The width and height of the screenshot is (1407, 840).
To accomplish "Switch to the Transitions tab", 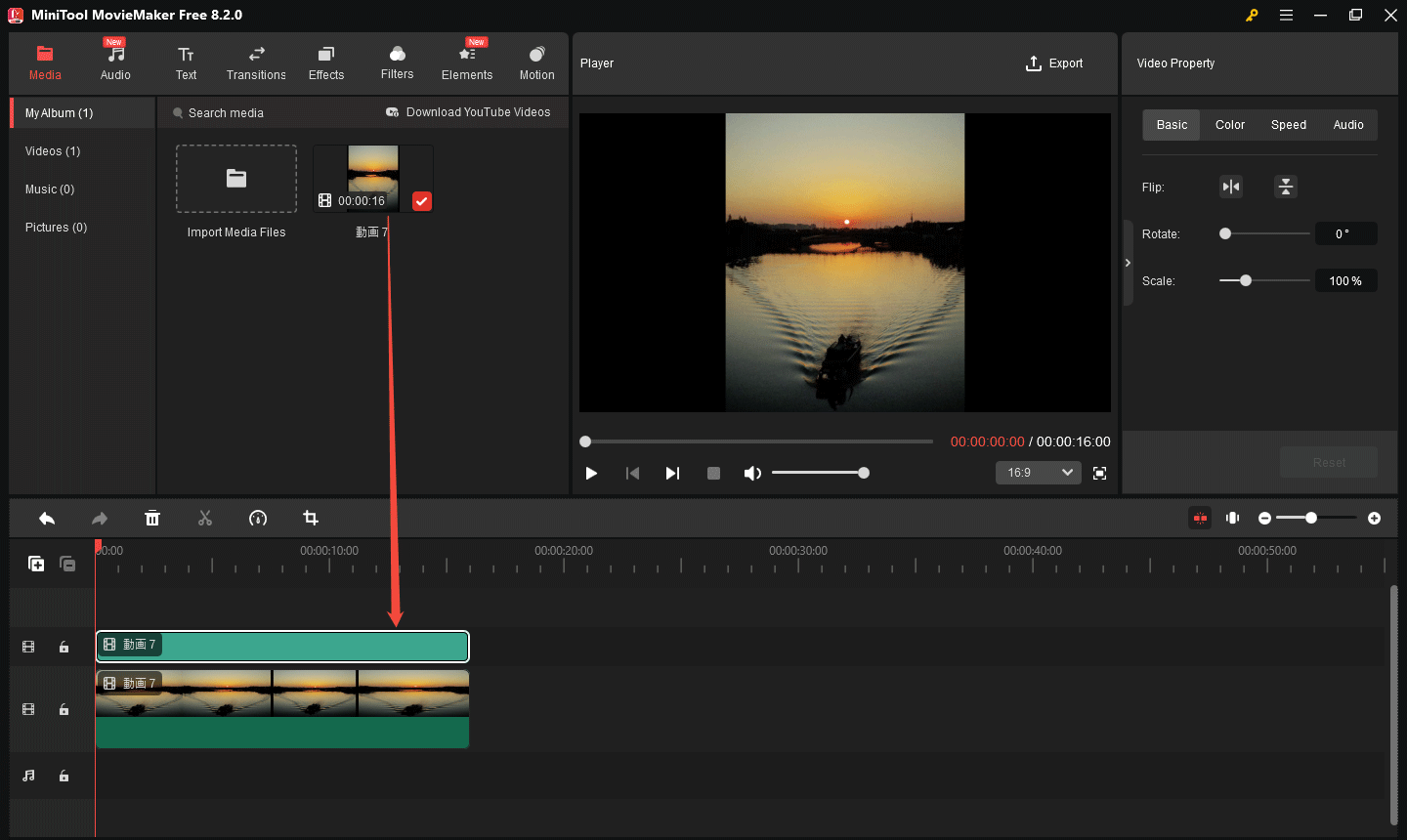I will point(256,63).
